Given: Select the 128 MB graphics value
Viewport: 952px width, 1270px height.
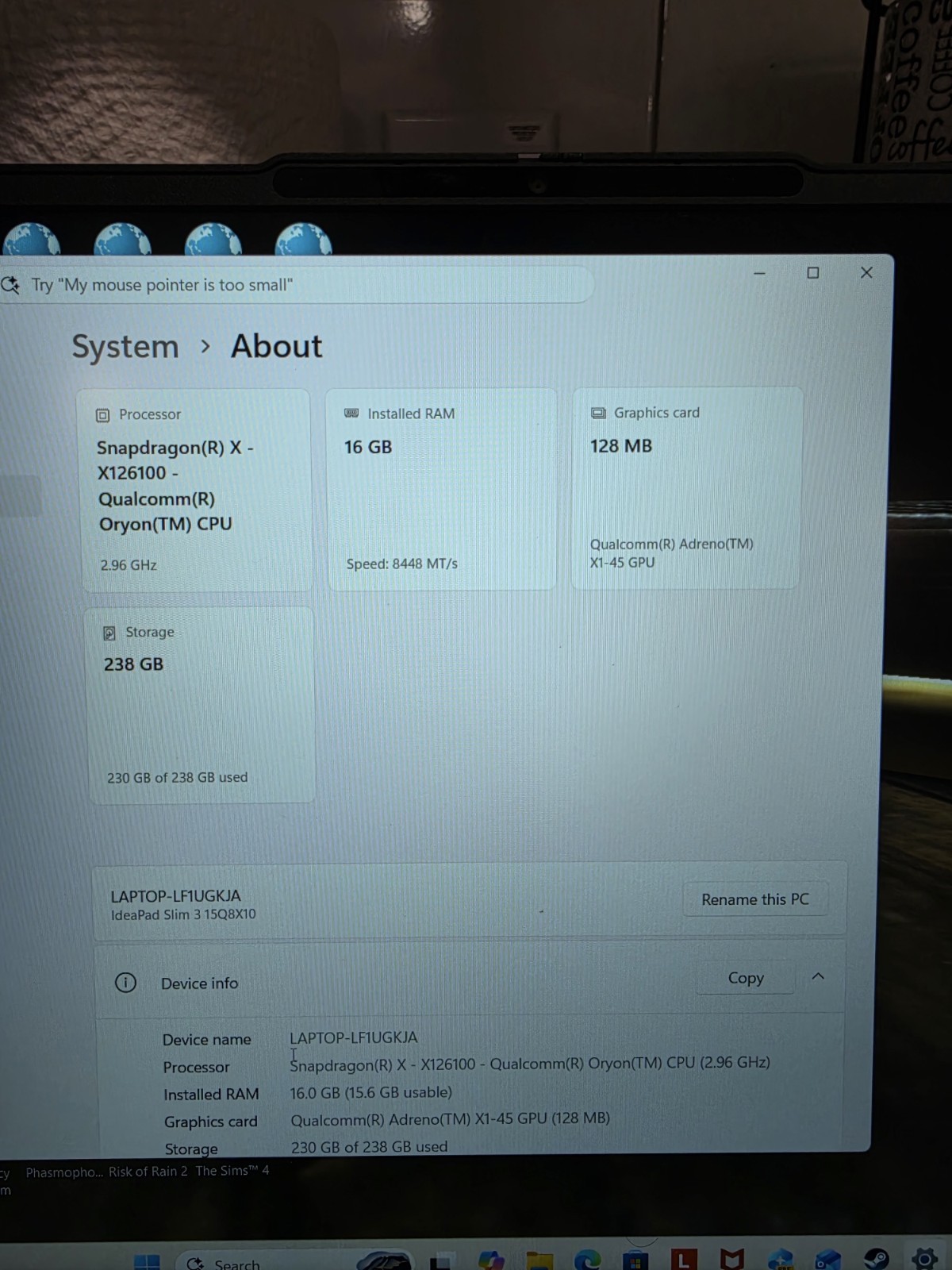Looking at the screenshot, I should point(621,446).
